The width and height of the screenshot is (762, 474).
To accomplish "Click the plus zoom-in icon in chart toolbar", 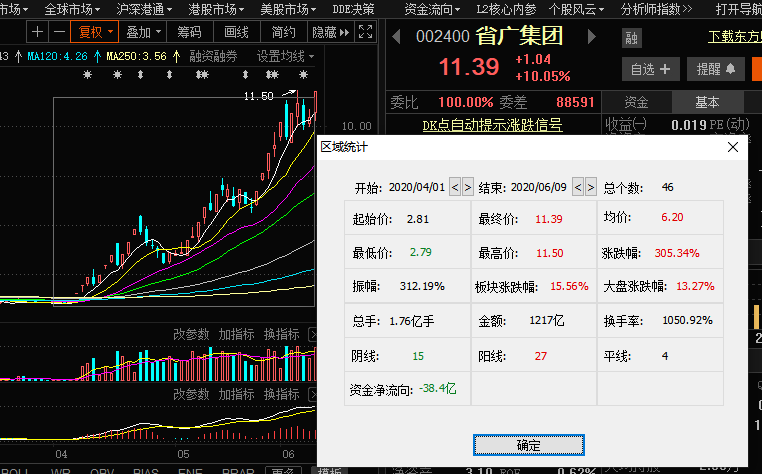I will (38, 32).
